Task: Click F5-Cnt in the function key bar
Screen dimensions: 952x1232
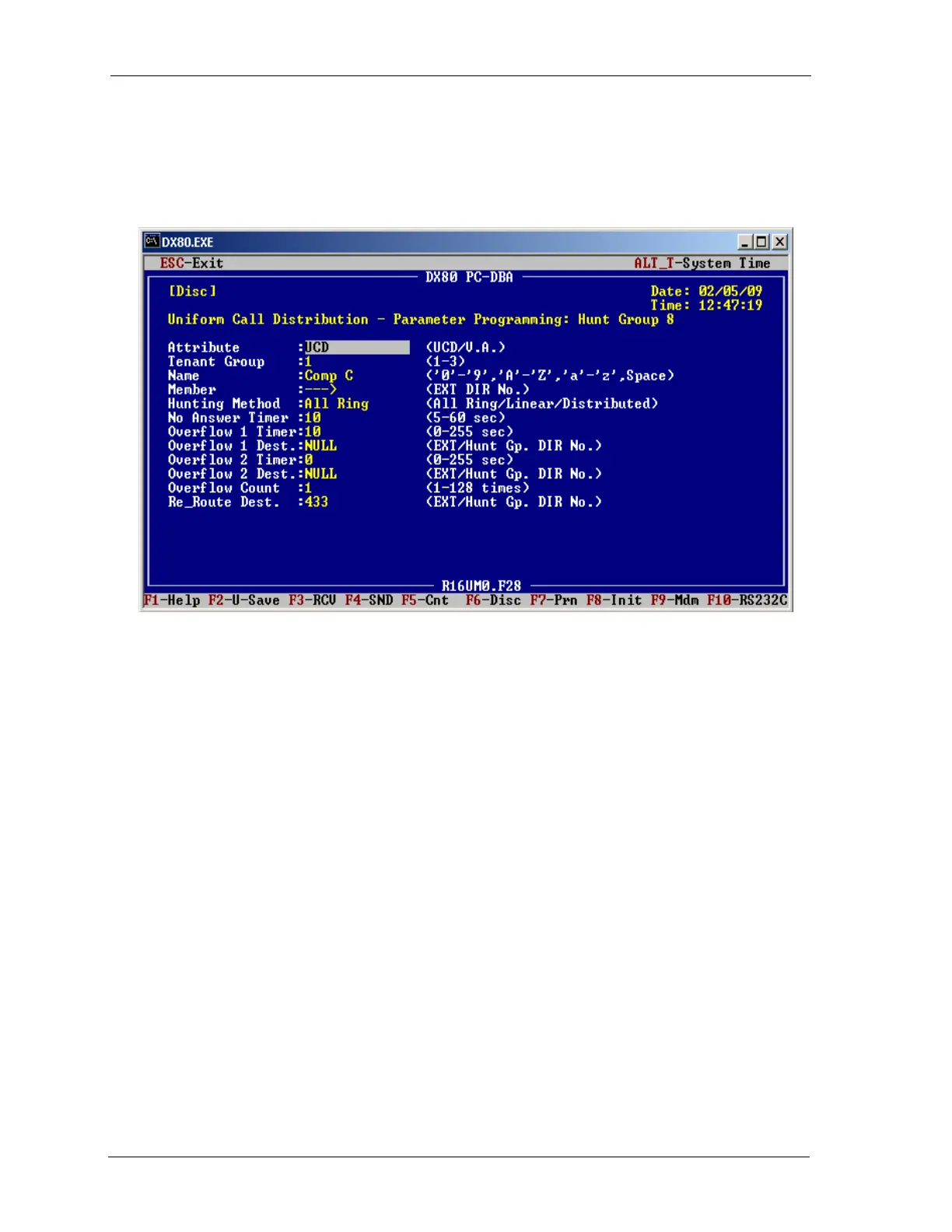Action: [x=425, y=600]
